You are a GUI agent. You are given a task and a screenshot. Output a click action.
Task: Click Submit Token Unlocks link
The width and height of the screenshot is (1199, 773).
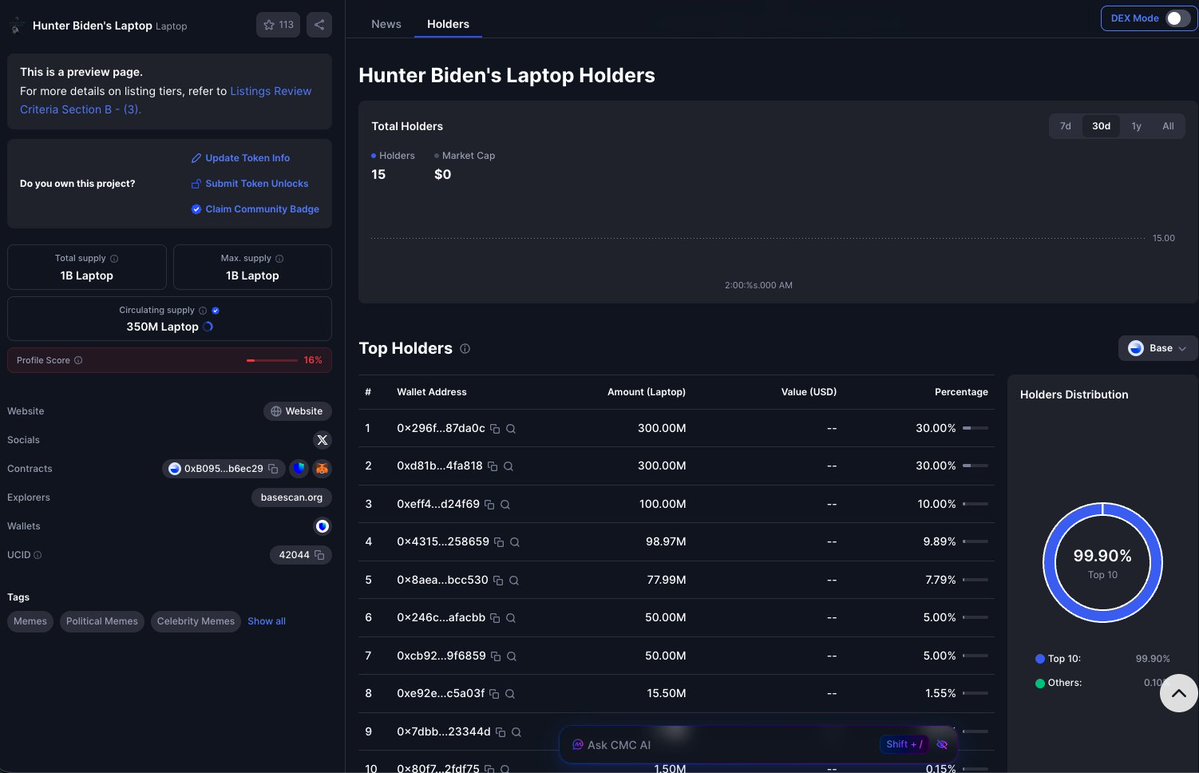[x=250, y=184]
